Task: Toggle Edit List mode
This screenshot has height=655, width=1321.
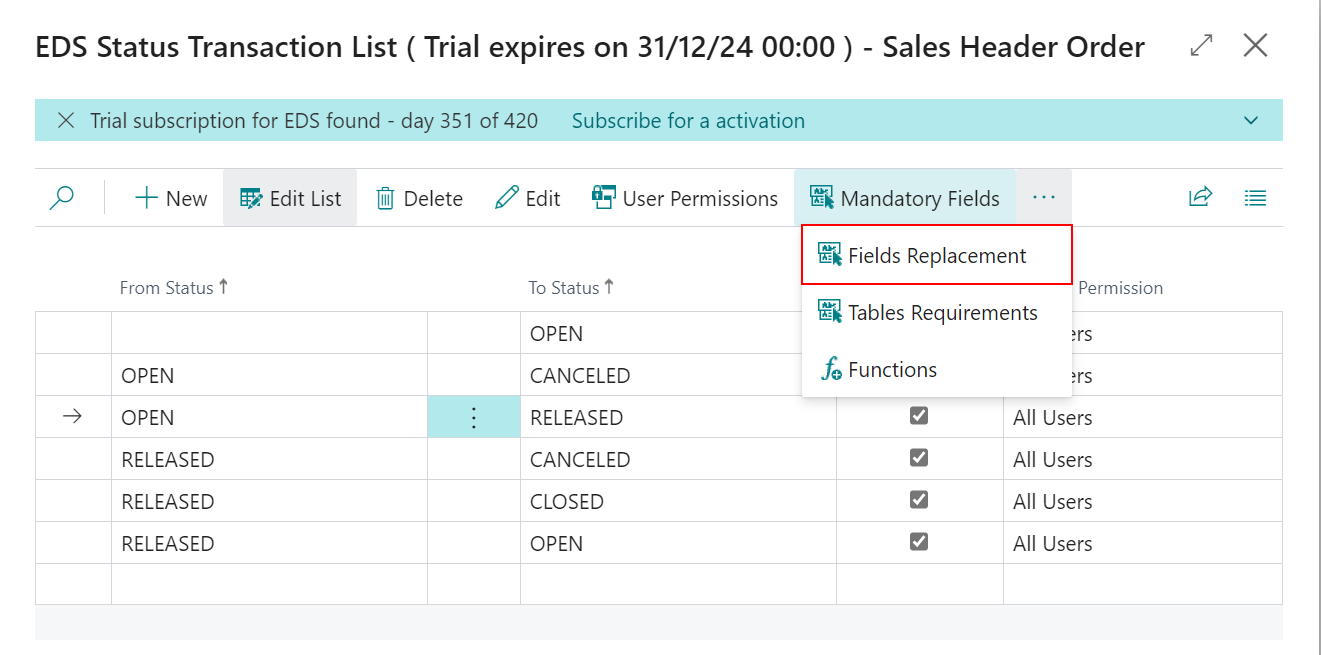Action: coord(290,198)
